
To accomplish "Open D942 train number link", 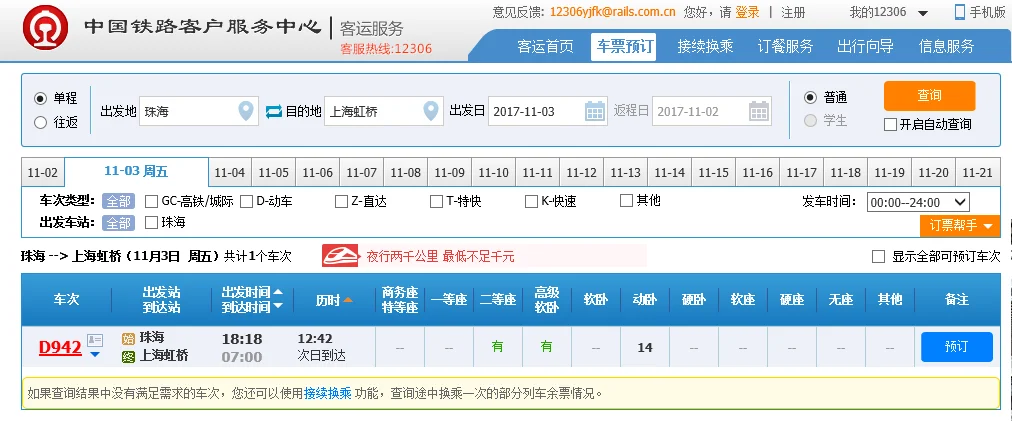I will pos(60,348).
